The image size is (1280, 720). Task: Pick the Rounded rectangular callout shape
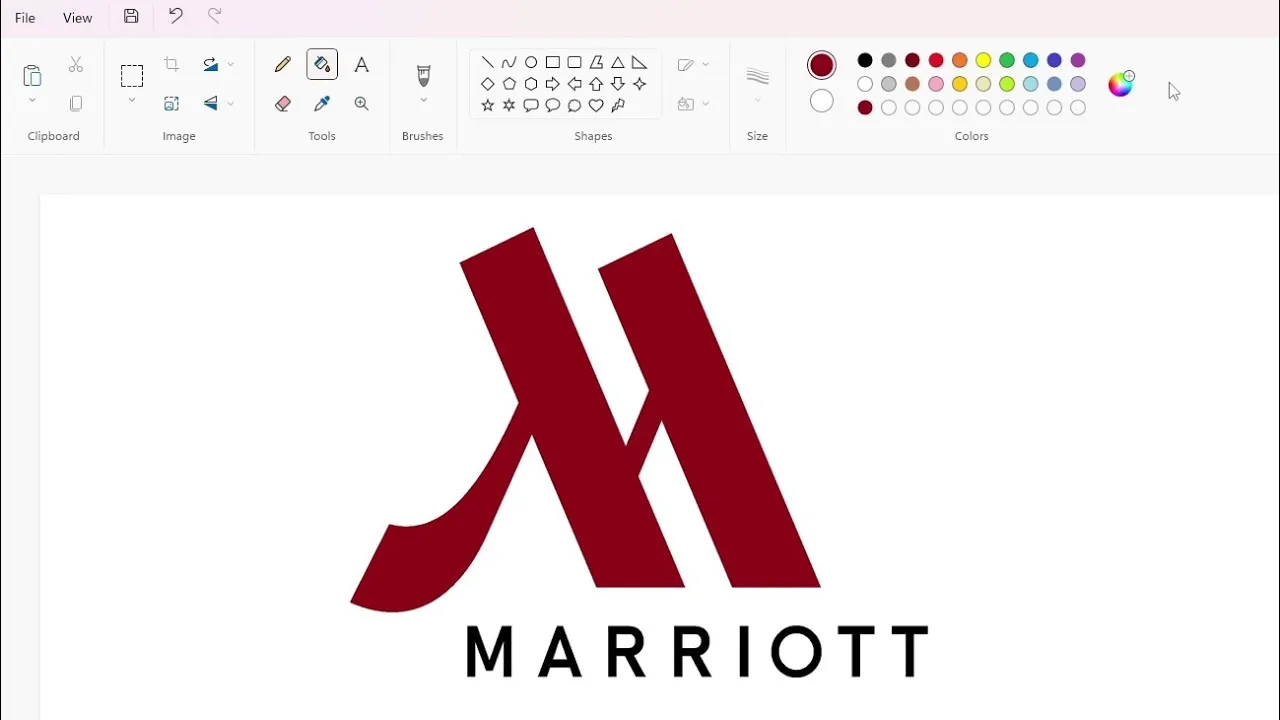coord(531,105)
